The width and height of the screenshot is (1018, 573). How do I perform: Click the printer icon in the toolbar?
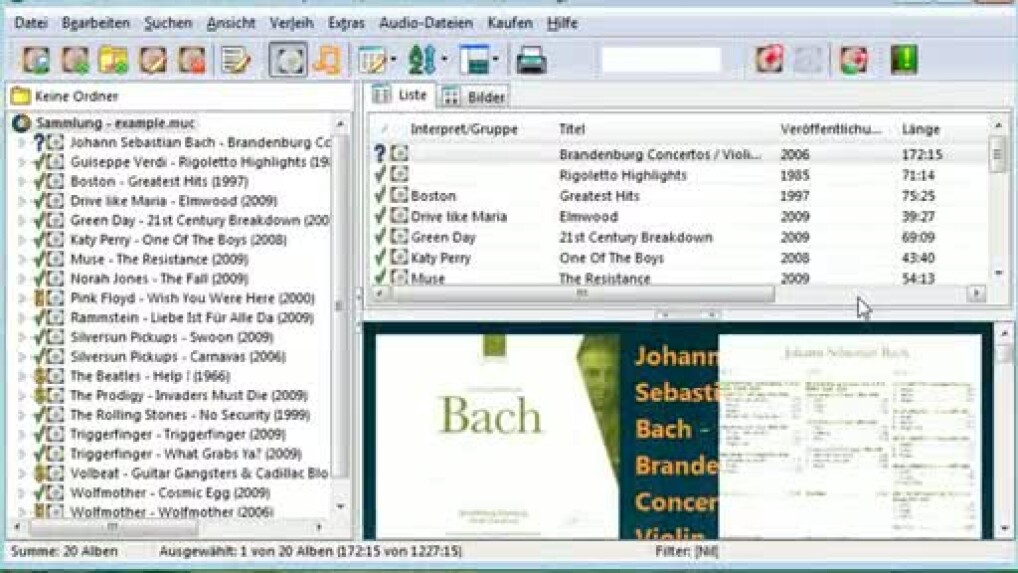[531, 60]
